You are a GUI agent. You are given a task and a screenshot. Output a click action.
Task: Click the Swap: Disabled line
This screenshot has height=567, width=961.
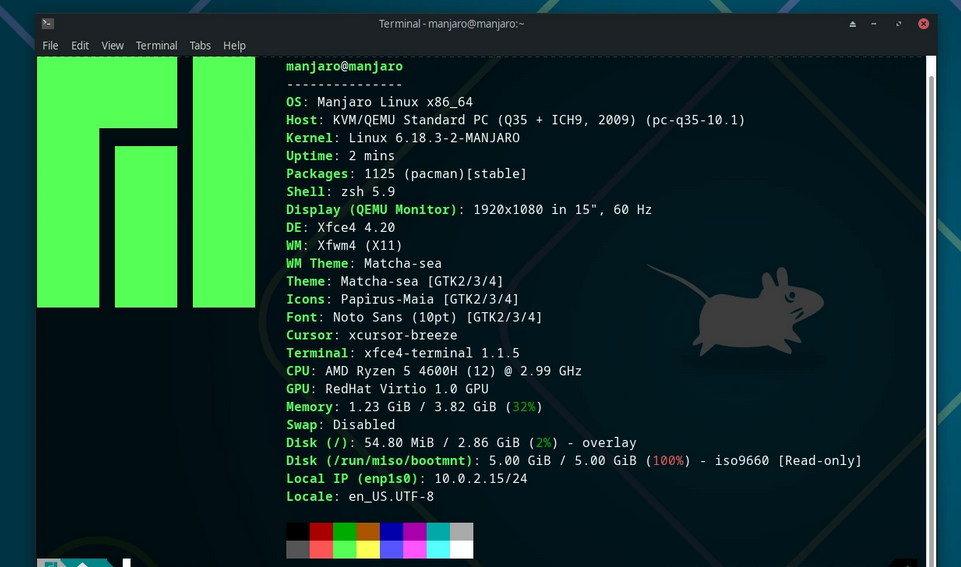(340, 424)
